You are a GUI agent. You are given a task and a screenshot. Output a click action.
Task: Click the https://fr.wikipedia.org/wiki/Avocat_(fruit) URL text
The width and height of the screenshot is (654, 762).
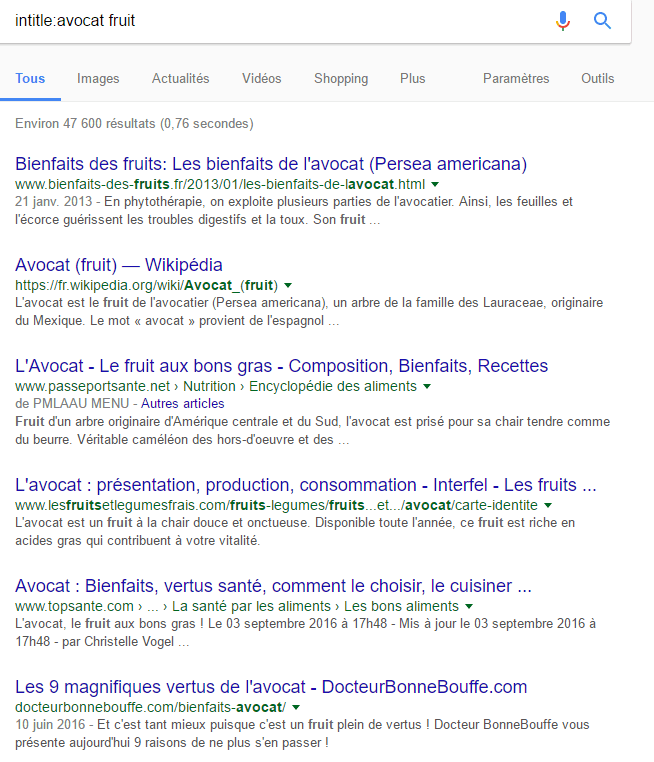(146, 286)
